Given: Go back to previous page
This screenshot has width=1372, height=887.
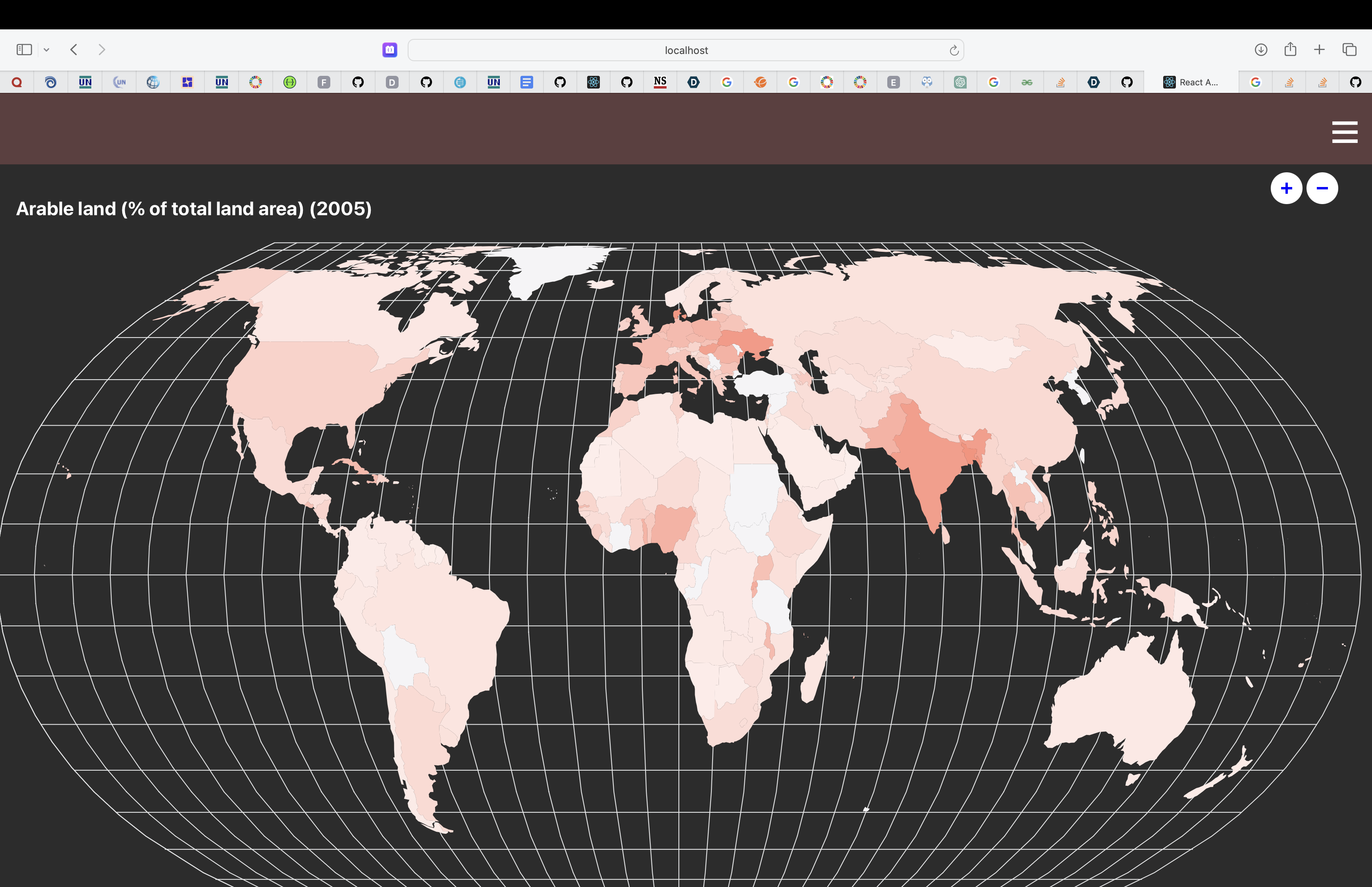Looking at the screenshot, I should (74, 50).
